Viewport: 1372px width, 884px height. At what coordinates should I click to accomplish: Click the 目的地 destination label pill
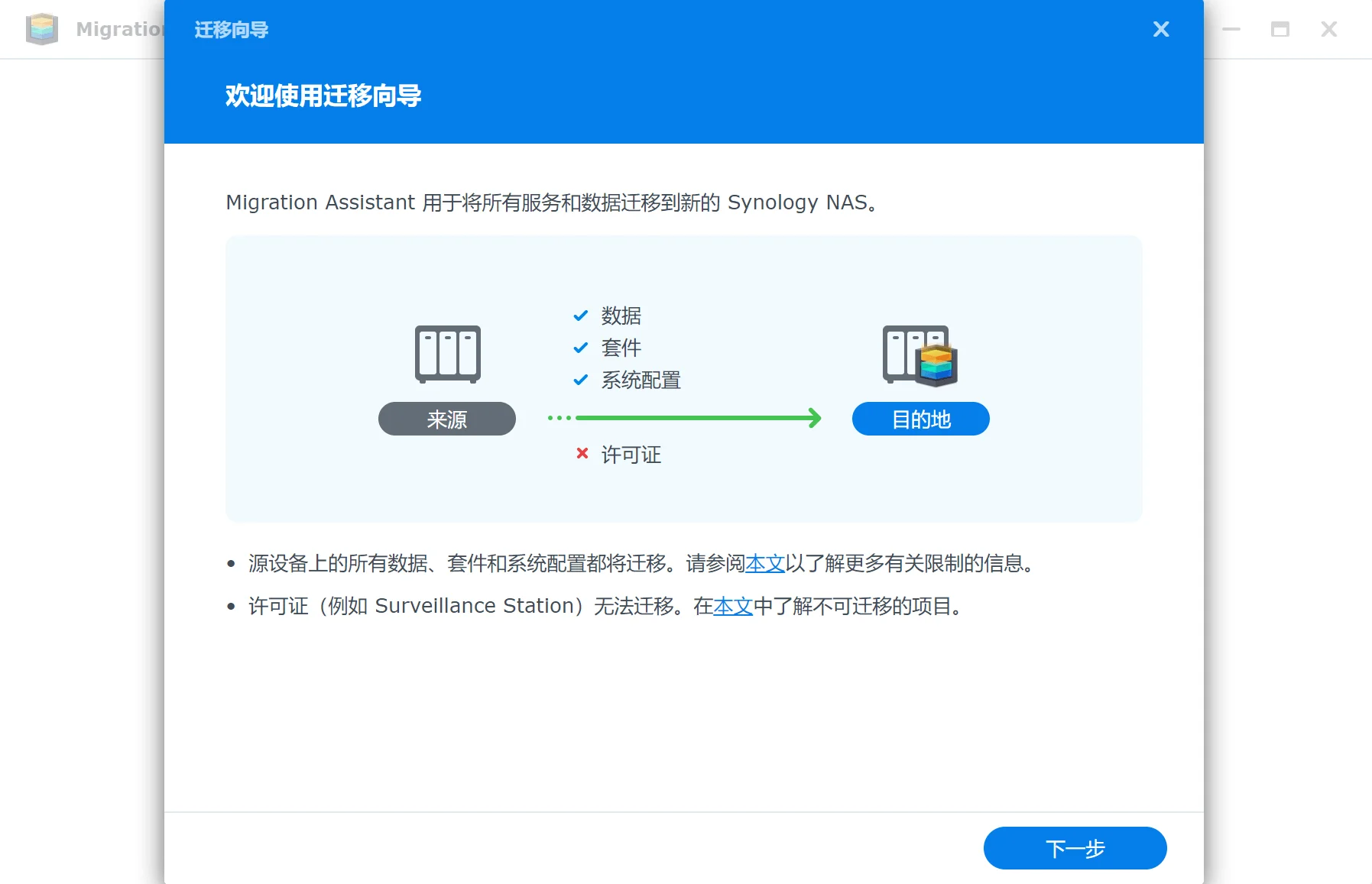click(x=920, y=419)
